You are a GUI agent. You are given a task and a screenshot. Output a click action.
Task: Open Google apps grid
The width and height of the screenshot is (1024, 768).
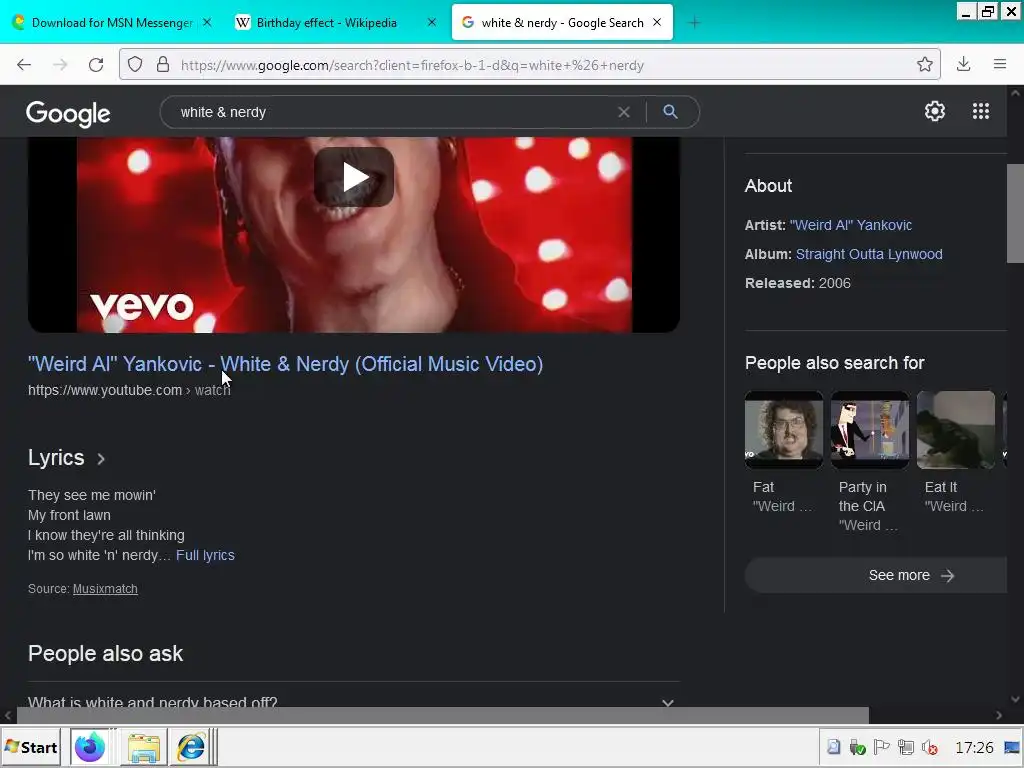[x=980, y=111]
